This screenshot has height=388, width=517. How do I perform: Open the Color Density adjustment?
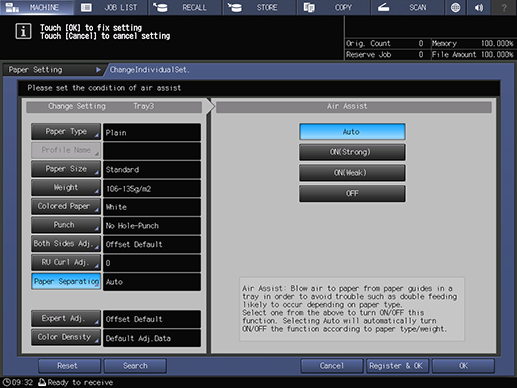[66, 337]
